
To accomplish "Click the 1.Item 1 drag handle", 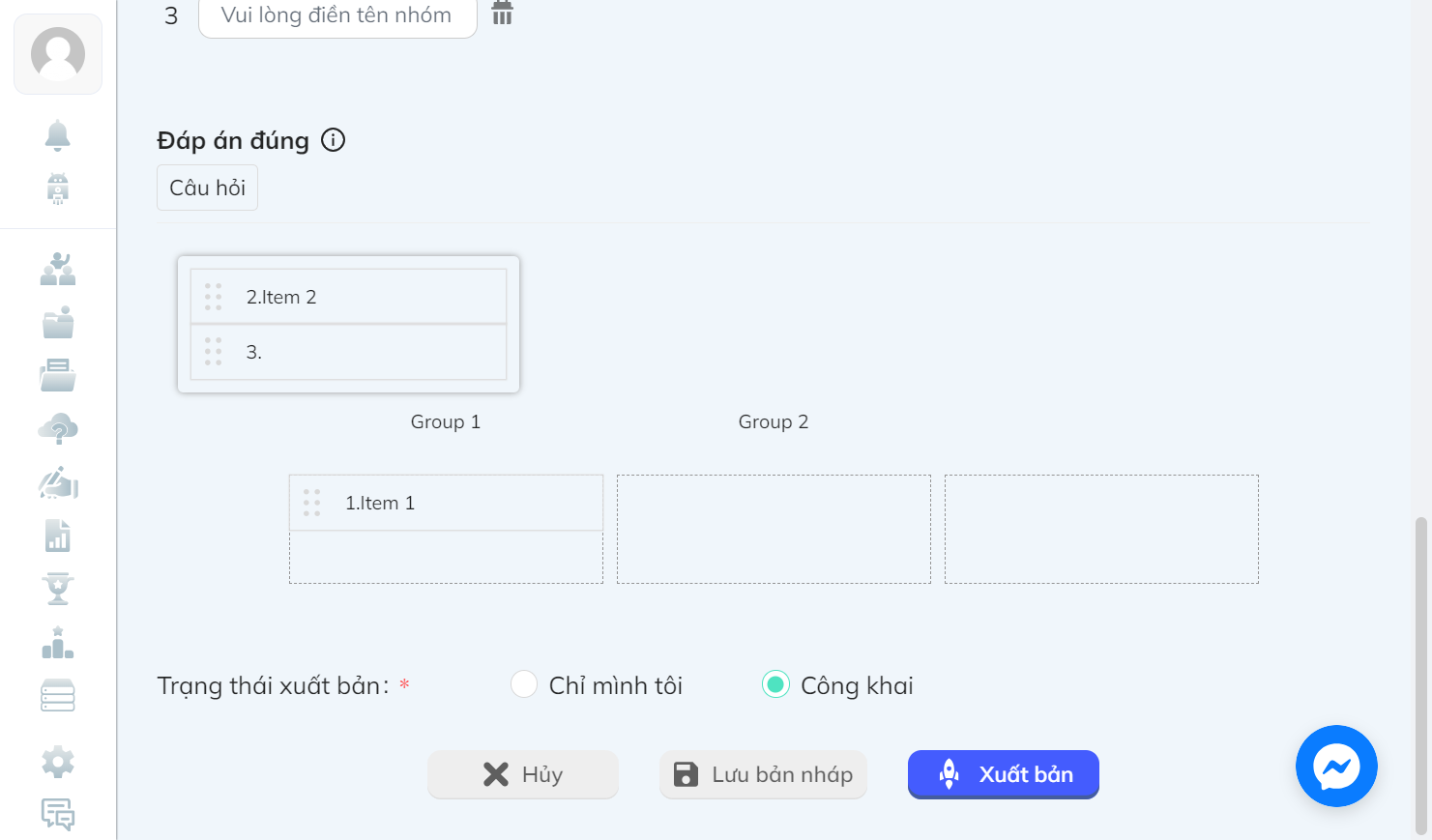I will coord(311,503).
